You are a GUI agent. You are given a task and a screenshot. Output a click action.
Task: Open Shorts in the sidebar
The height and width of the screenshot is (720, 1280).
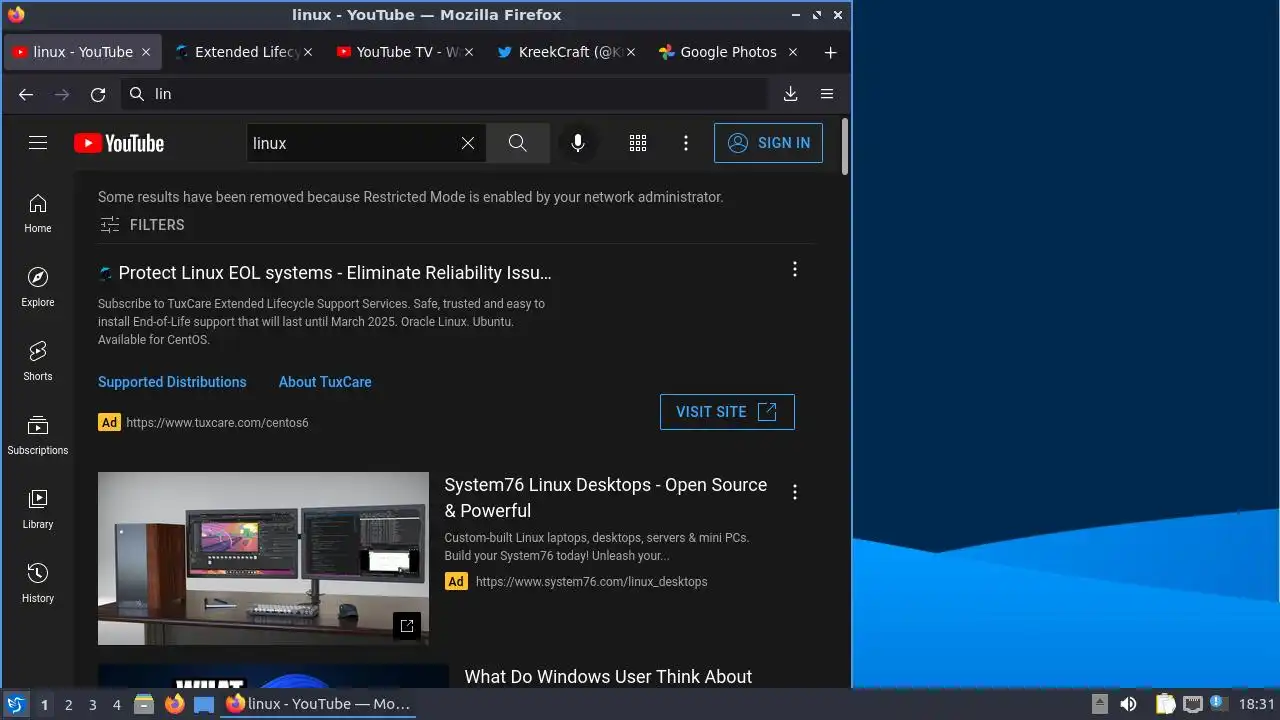[x=38, y=361]
